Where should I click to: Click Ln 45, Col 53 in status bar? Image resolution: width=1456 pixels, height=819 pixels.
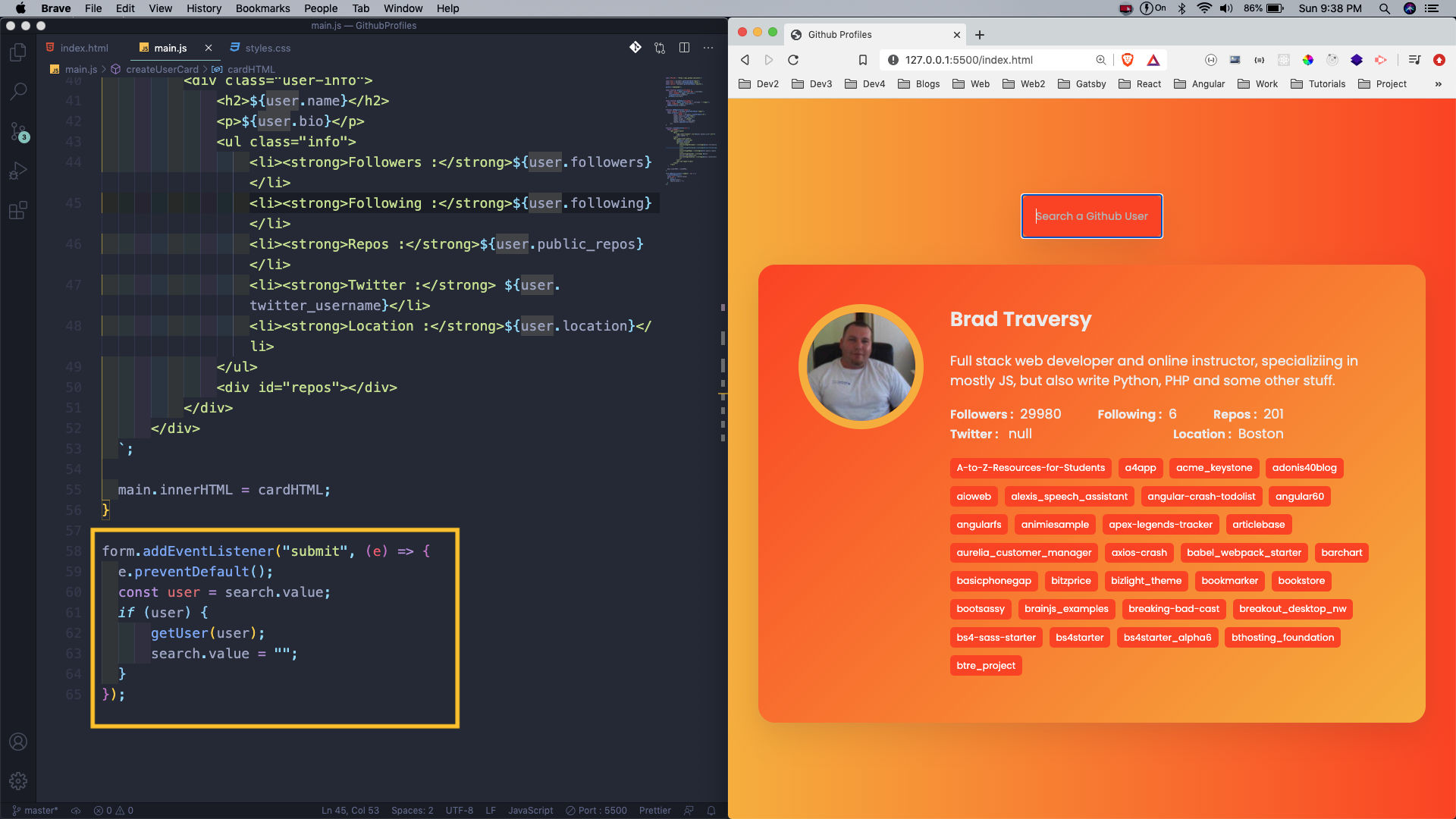pyautogui.click(x=350, y=811)
